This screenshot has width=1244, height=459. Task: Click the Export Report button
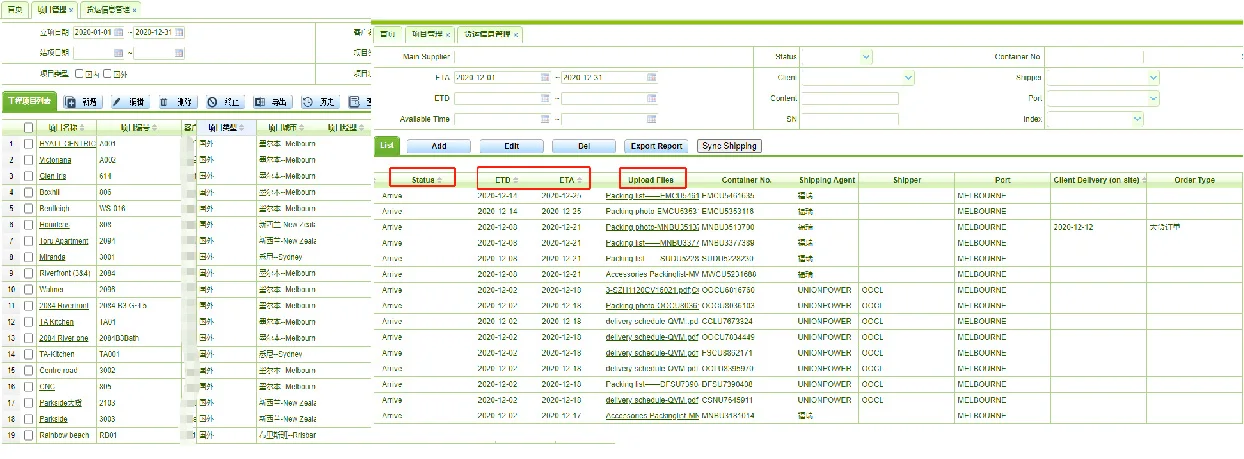click(x=657, y=146)
